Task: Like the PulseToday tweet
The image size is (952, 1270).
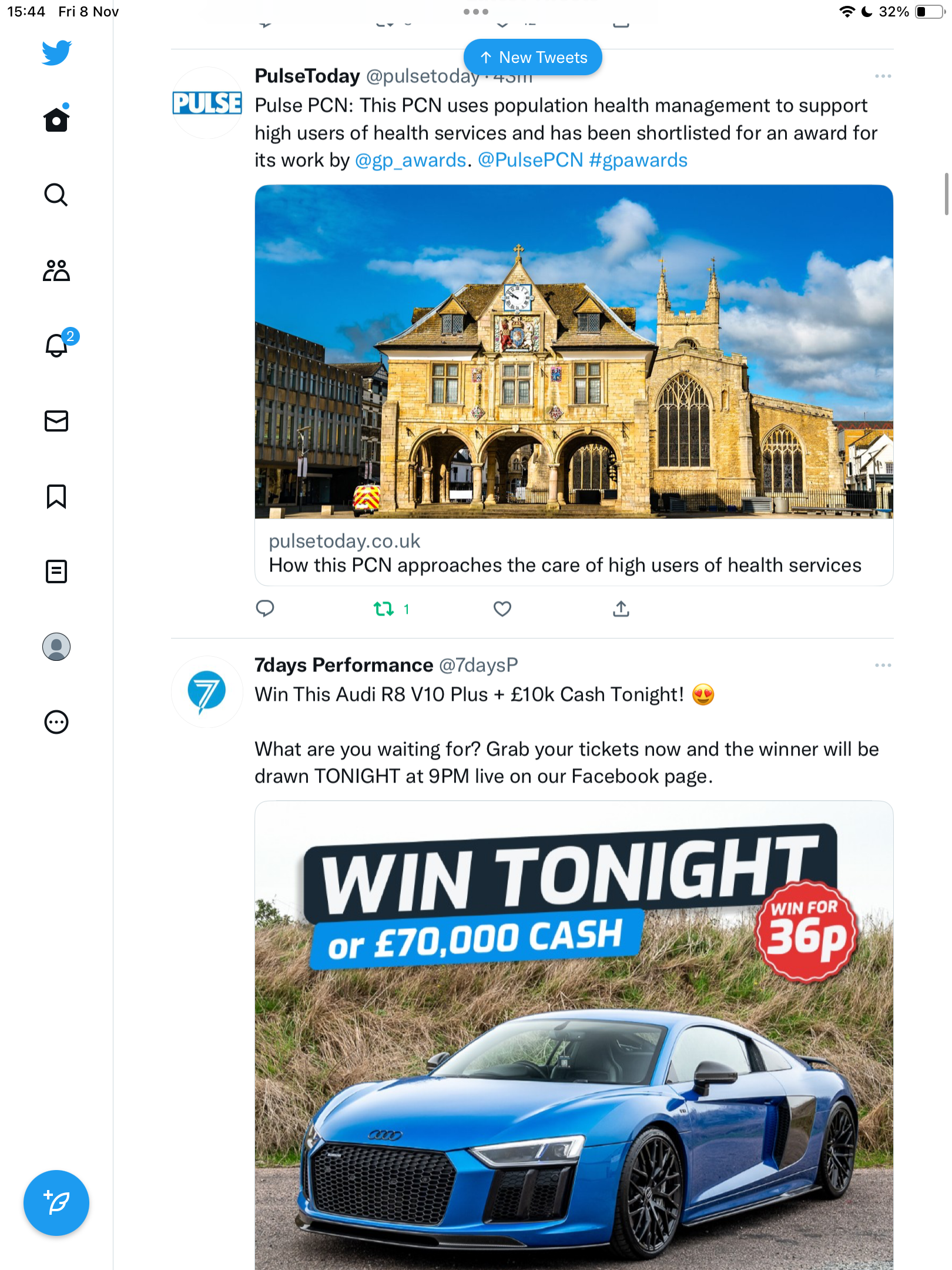Action: pyautogui.click(x=502, y=609)
